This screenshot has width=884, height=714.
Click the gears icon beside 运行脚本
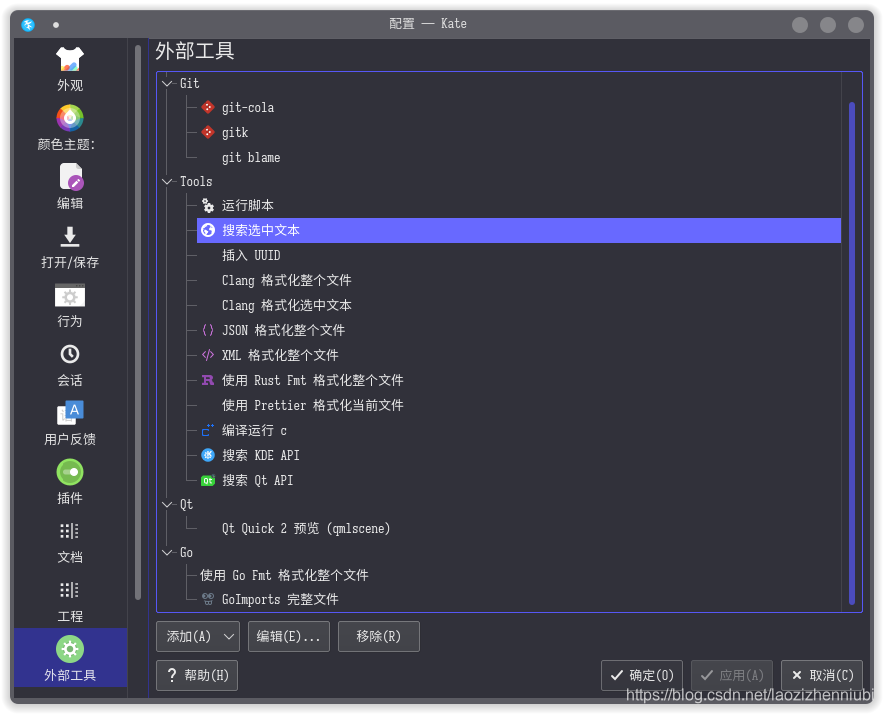208,205
